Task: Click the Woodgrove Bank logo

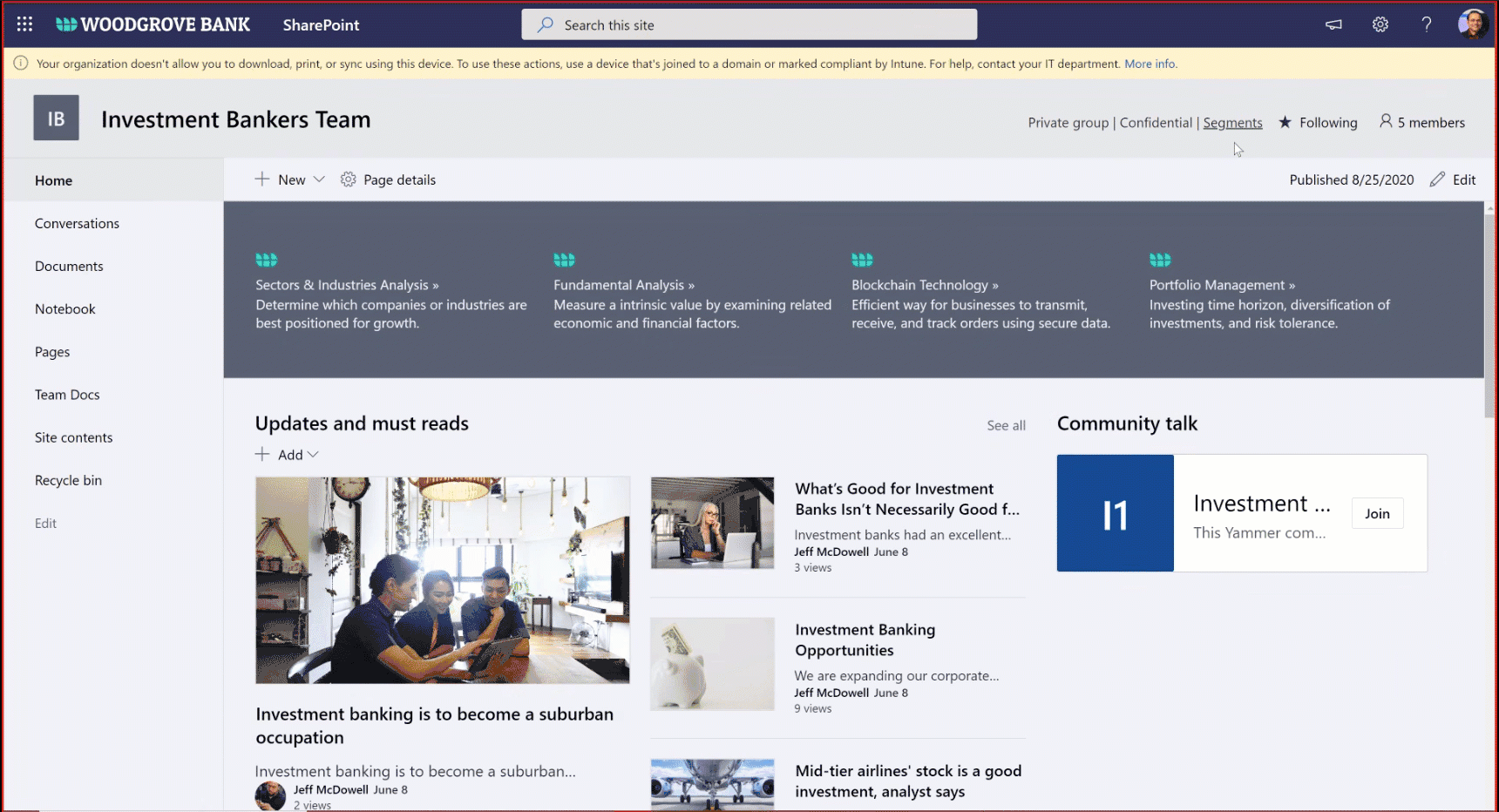Action: [x=153, y=24]
